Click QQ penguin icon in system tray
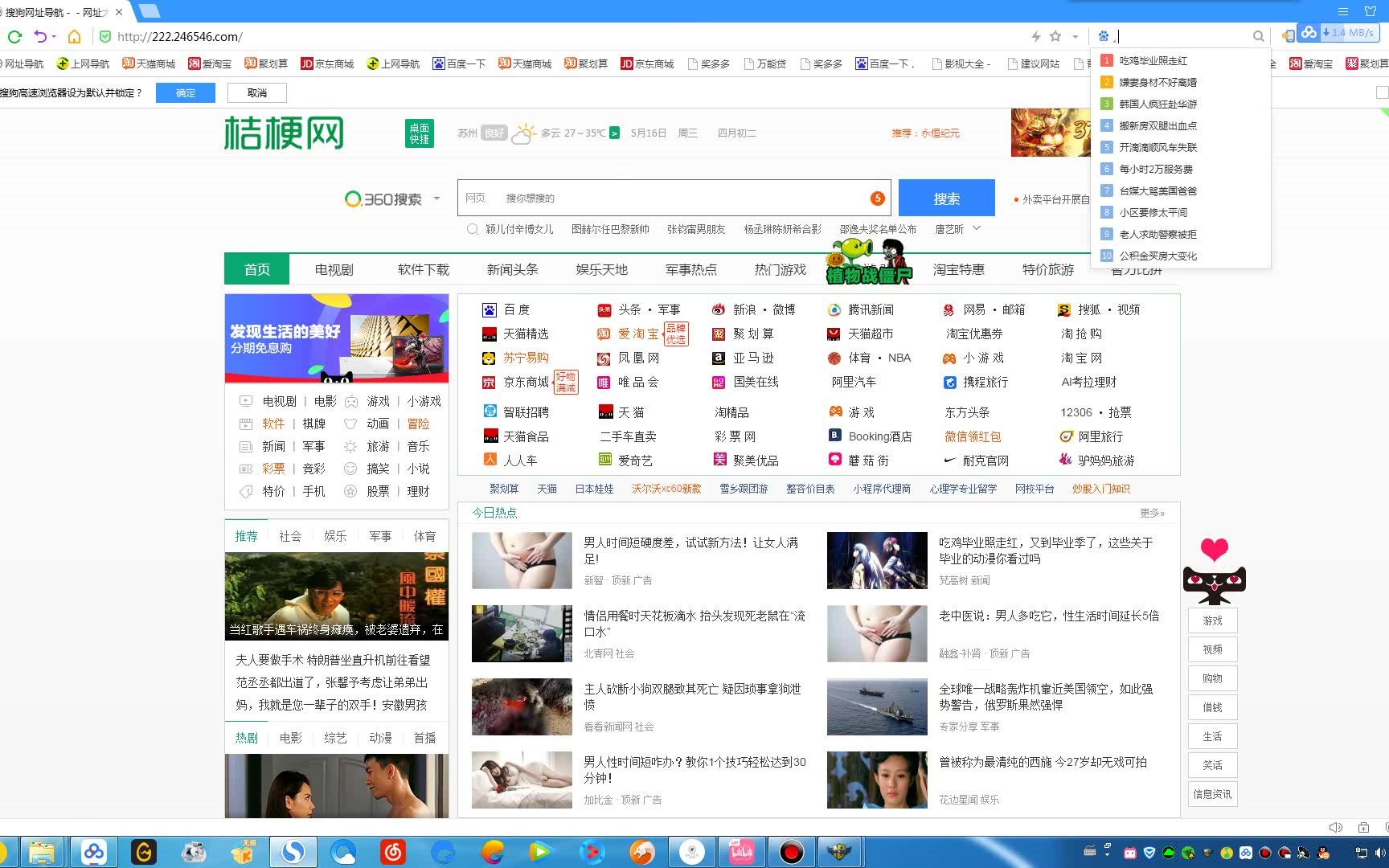This screenshot has width=1389, height=868. click(1323, 853)
